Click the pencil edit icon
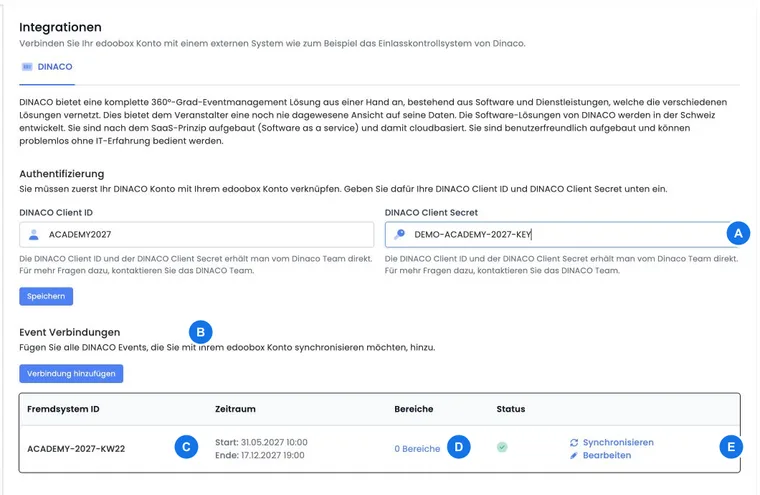 point(574,456)
